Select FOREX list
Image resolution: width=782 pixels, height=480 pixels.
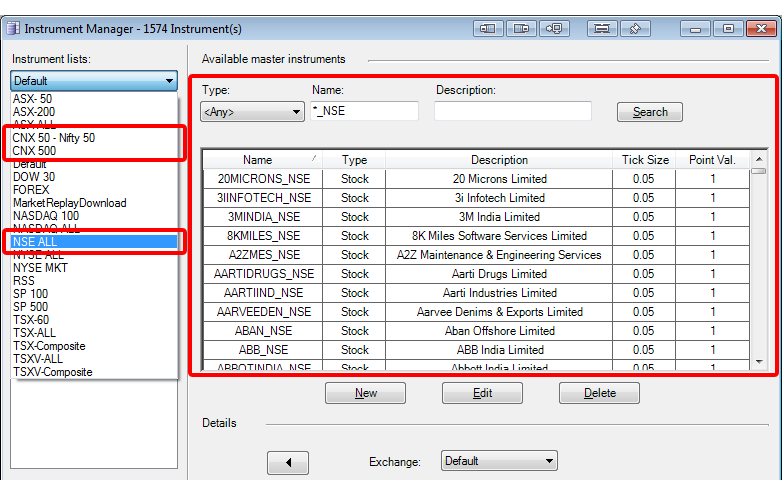[x=31, y=190]
